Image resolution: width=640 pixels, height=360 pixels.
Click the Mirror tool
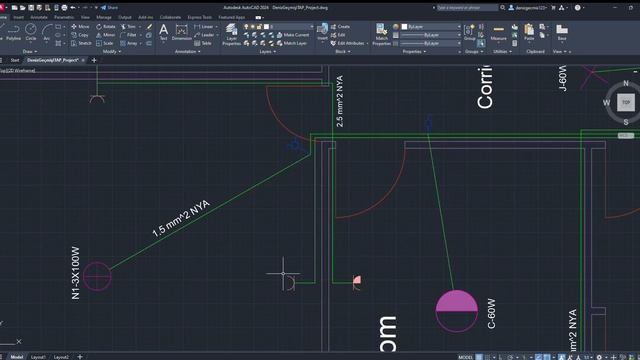tap(106, 35)
